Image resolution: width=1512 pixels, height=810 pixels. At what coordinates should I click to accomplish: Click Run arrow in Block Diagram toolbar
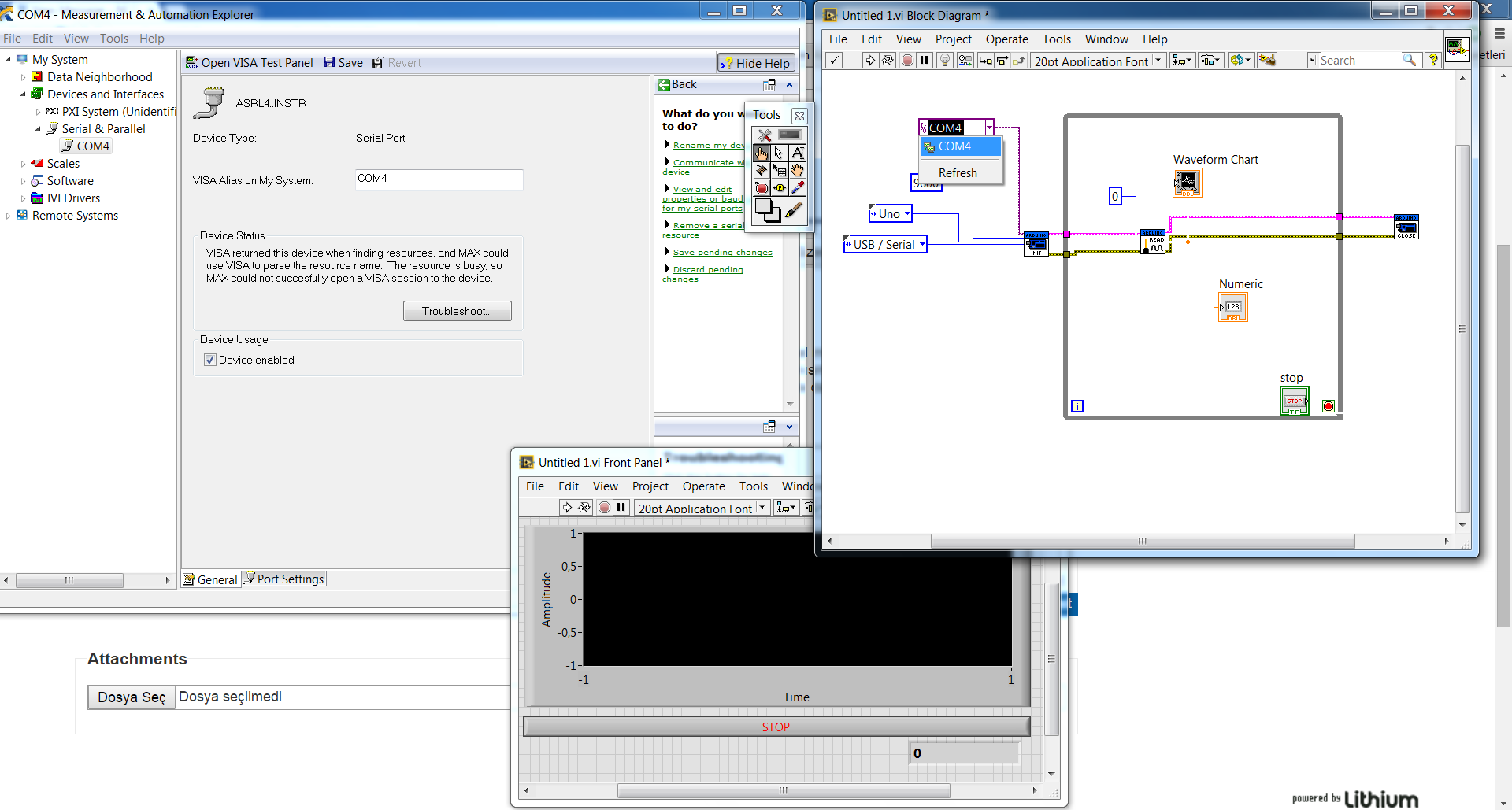(x=869, y=61)
